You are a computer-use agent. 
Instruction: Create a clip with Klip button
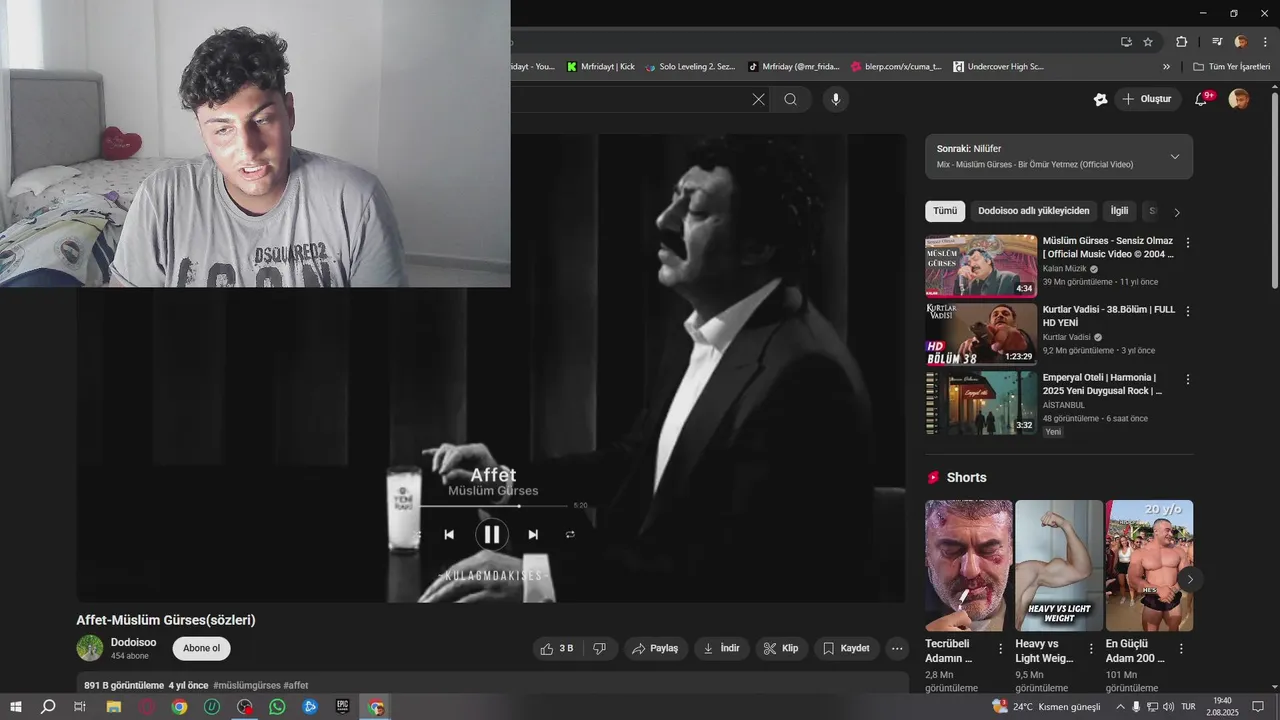781,649
